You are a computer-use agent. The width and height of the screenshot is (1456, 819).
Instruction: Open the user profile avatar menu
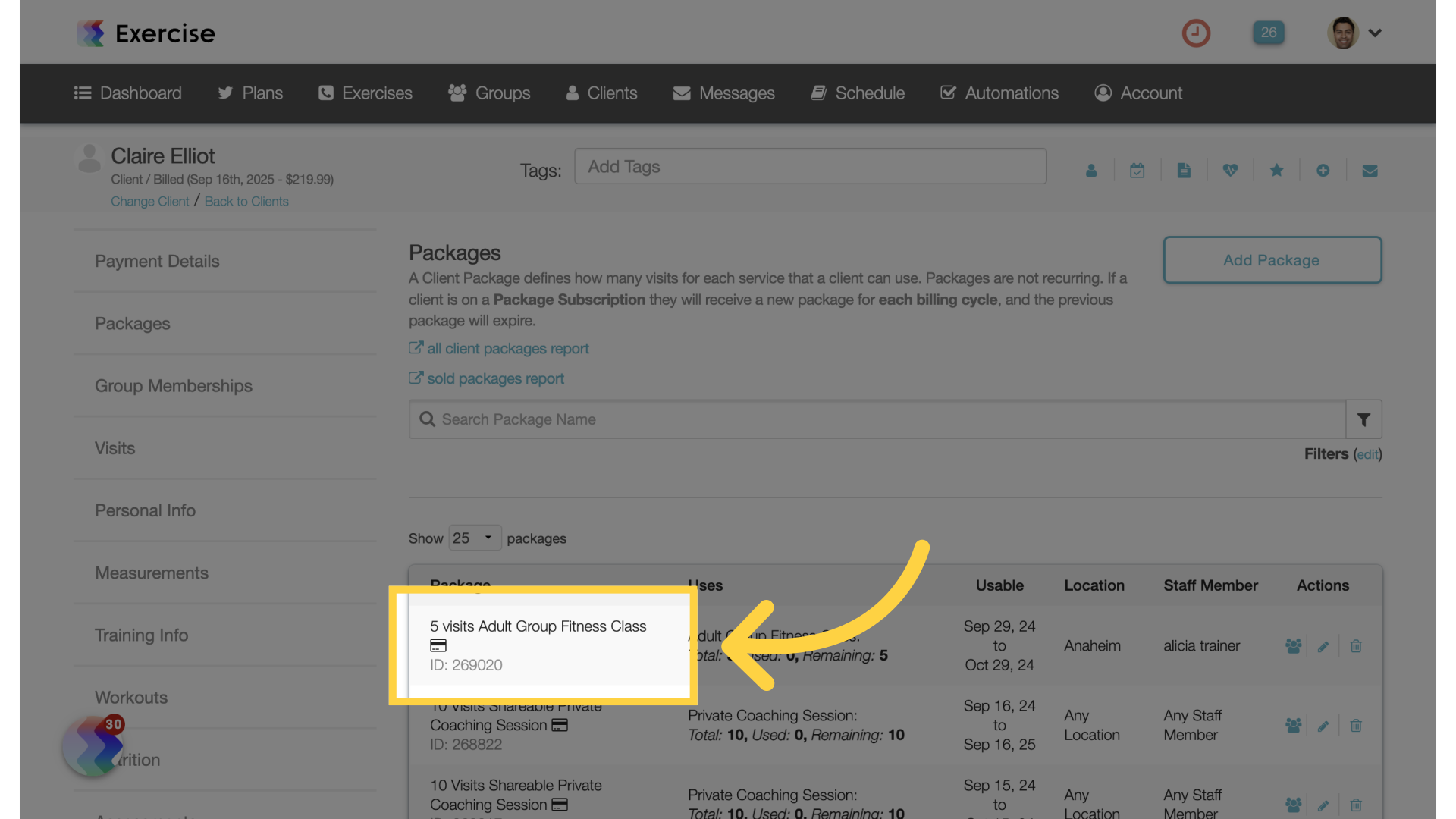1354,33
